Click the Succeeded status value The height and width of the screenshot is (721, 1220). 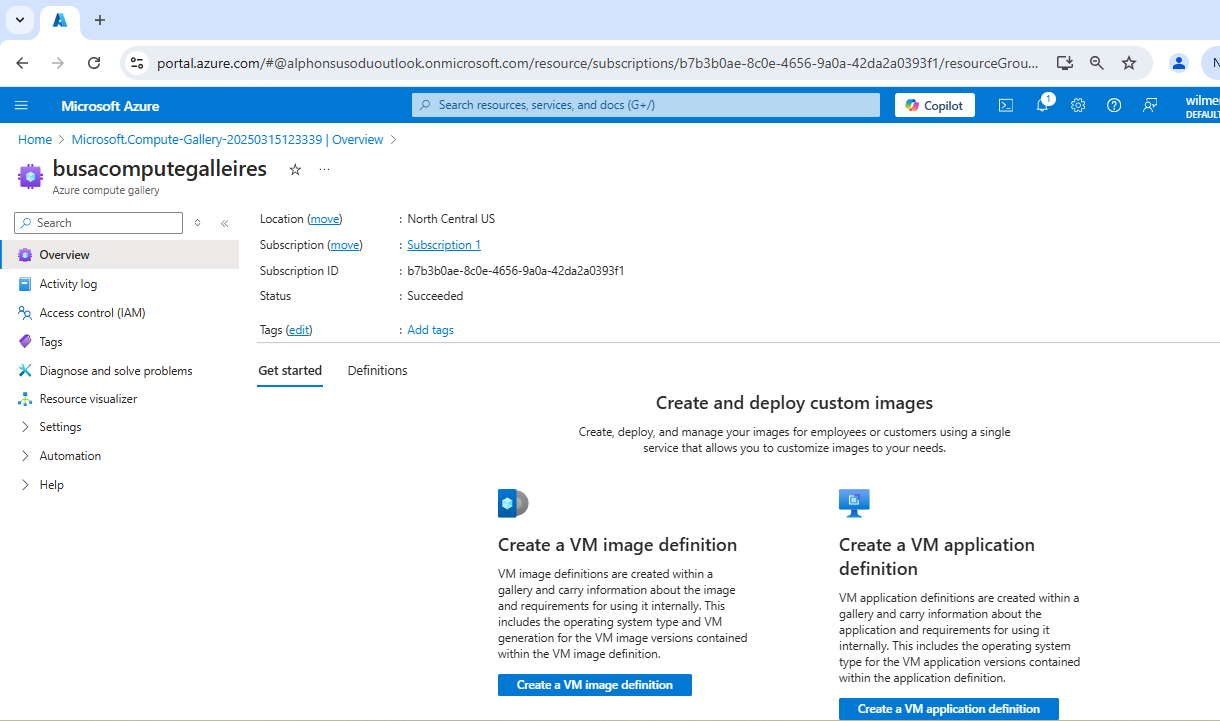[435, 296]
